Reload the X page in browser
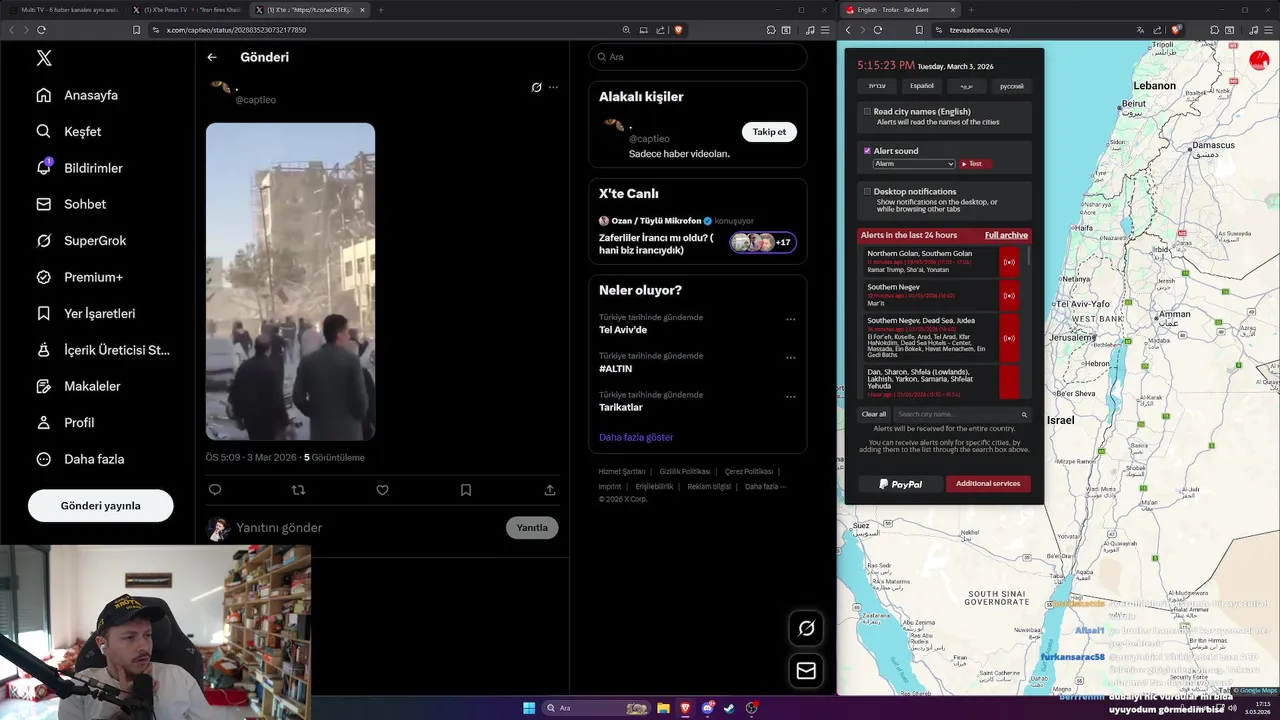 coord(41,30)
